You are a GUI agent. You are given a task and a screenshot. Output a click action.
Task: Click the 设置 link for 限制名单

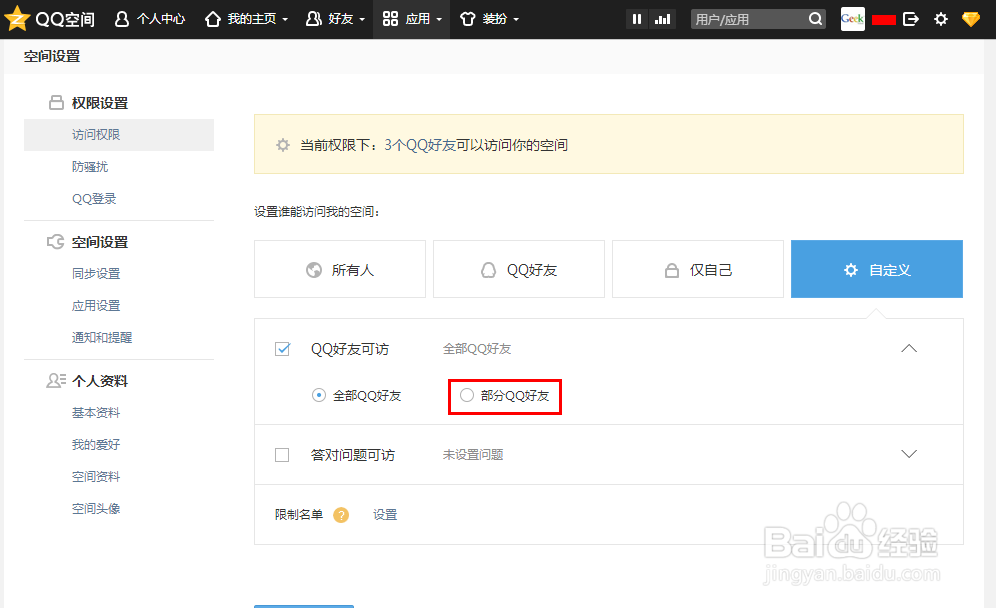click(385, 515)
